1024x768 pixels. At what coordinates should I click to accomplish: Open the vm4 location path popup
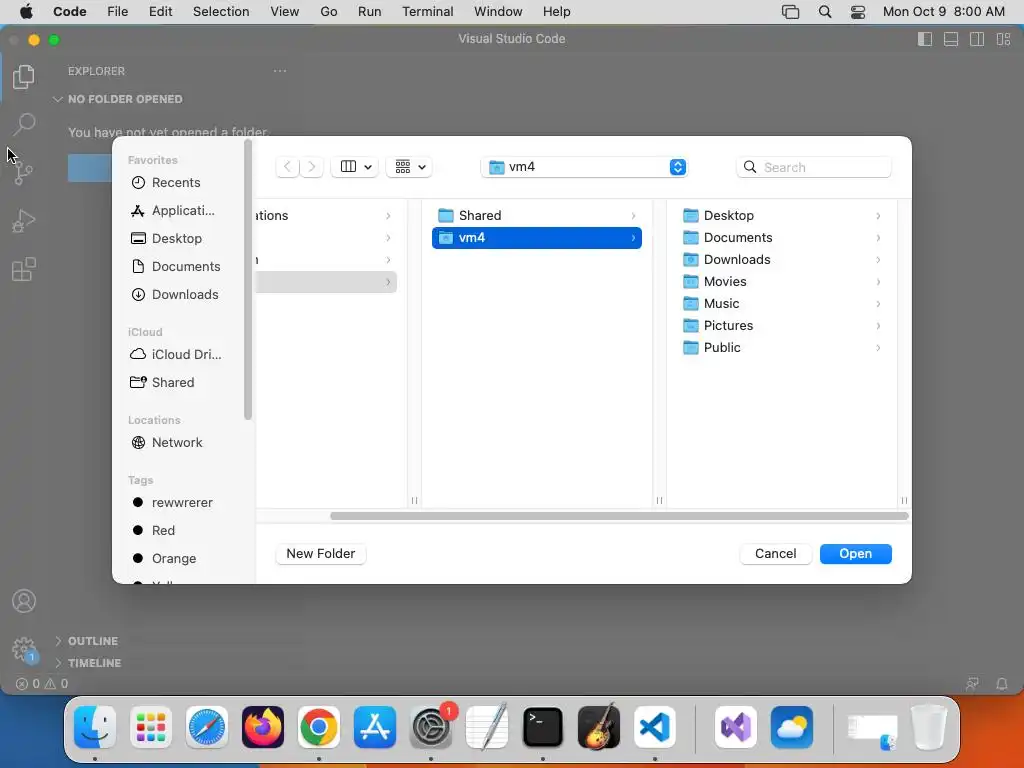pos(584,167)
